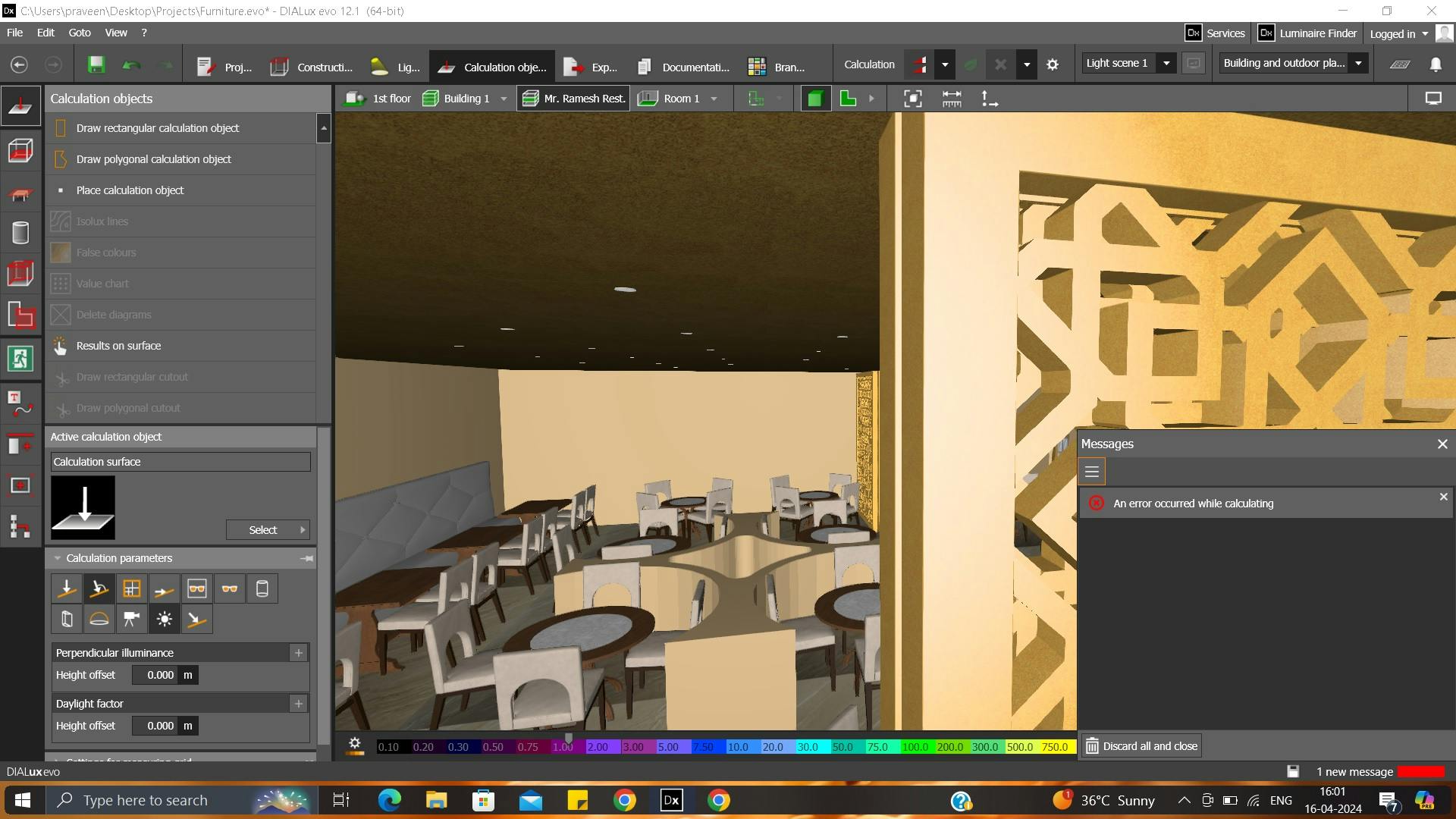Select the daylight sun parameter icon
This screenshot has width=1456, height=819.
164,619
